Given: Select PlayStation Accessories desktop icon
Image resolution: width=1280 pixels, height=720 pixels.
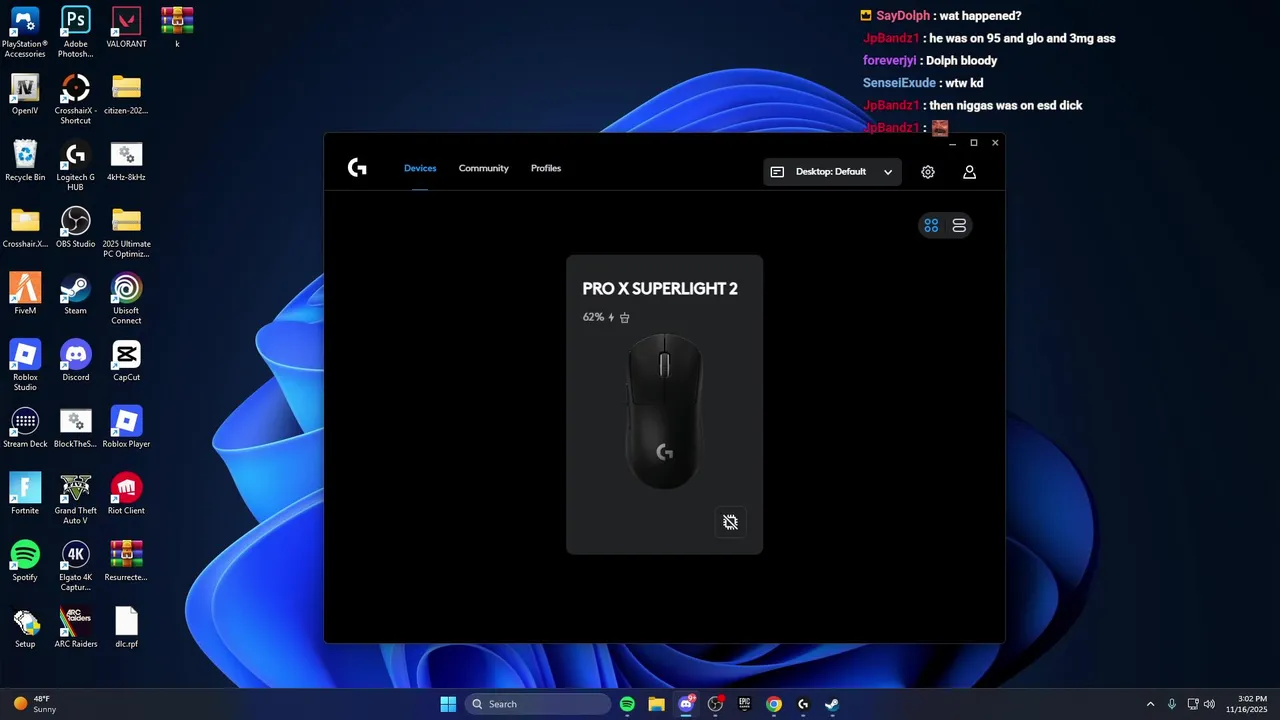Looking at the screenshot, I should pyautogui.click(x=25, y=32).
